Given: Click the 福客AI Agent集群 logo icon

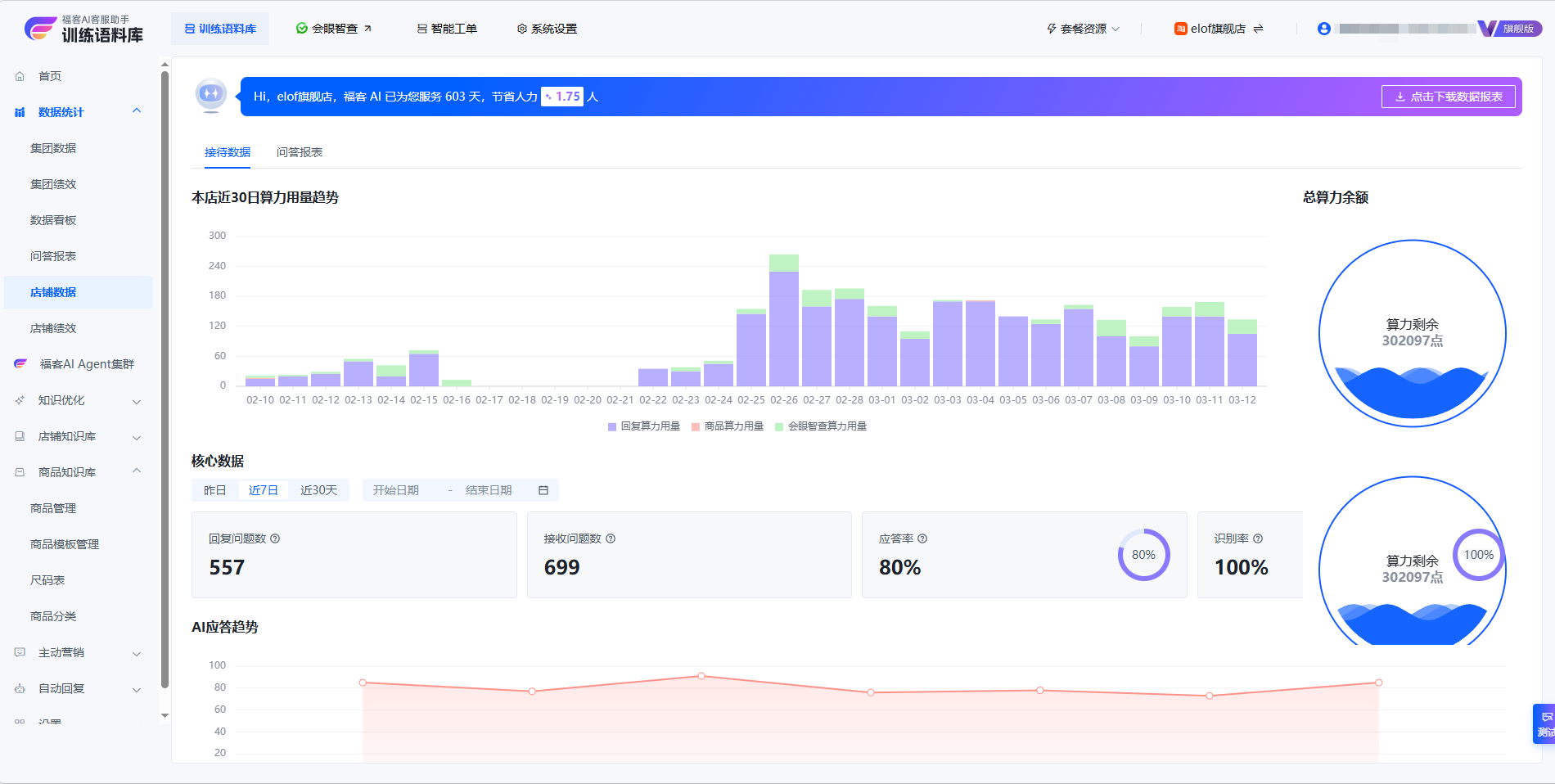Looking at the screenshot, I should click(x=20, y=364).
